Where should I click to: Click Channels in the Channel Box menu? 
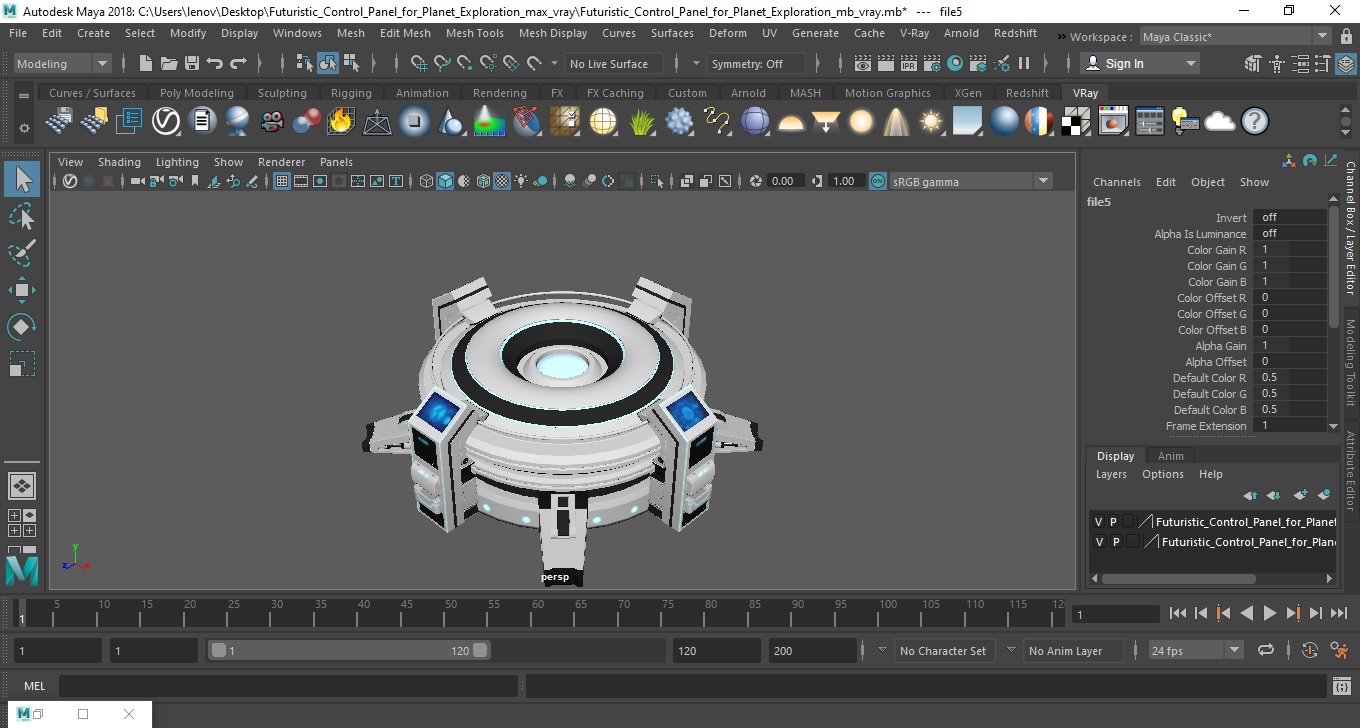click(1116, 182)
